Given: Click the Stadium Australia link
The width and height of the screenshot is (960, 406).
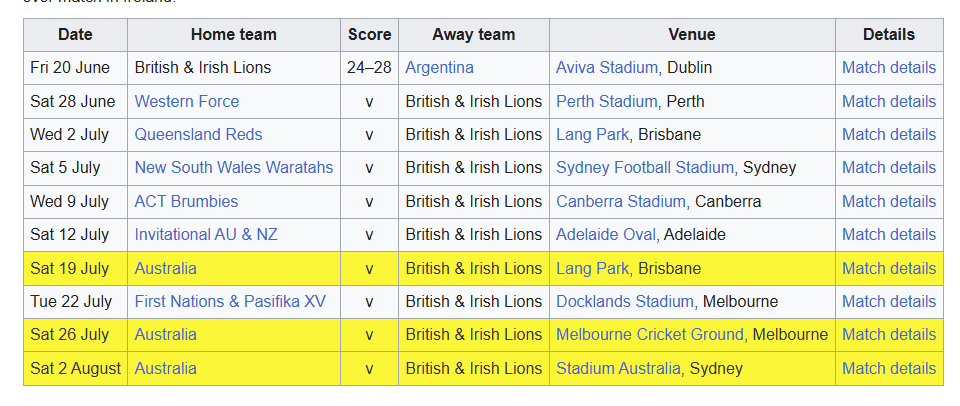Looking at the screenshot, I should (617, 368).
